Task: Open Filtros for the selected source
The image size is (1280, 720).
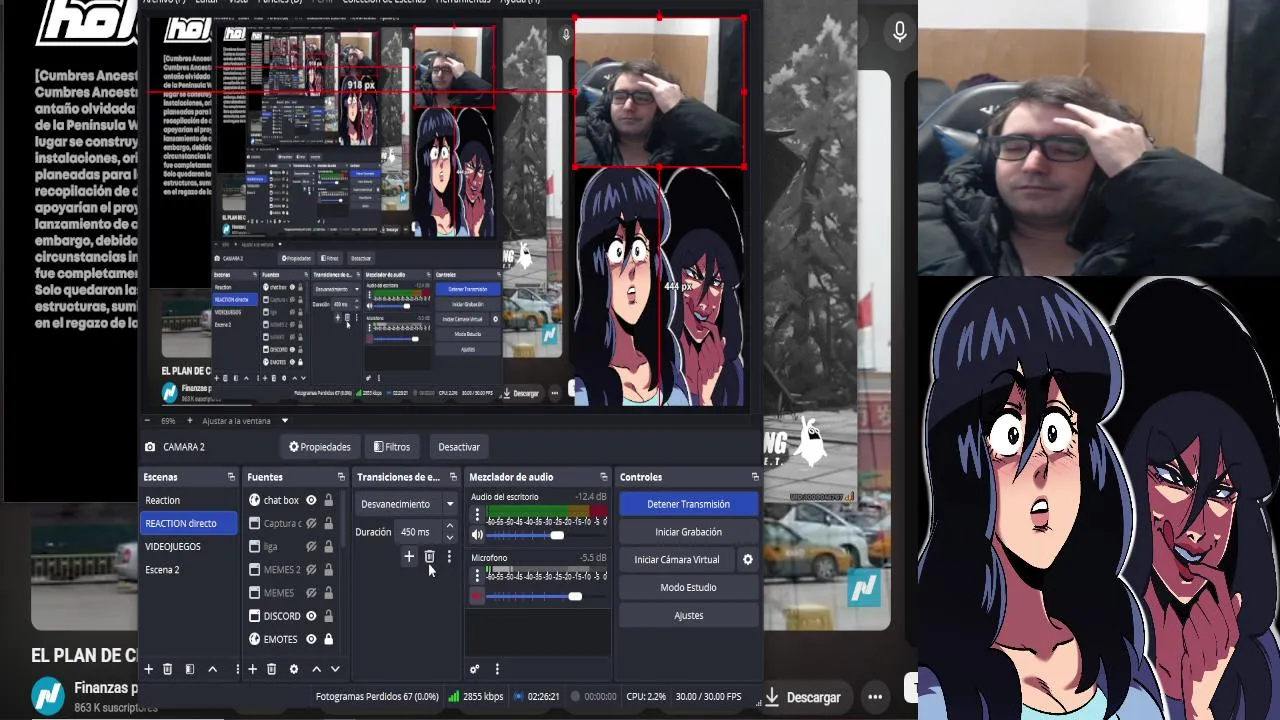Action: (x=391, y=447)
